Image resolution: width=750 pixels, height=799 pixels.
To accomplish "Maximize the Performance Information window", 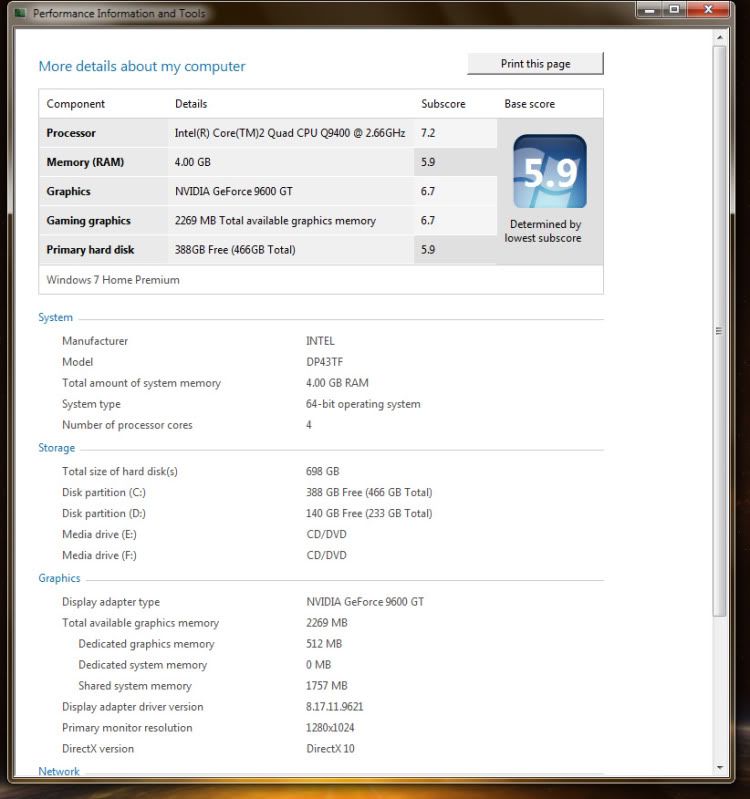I will coord(674,10).
